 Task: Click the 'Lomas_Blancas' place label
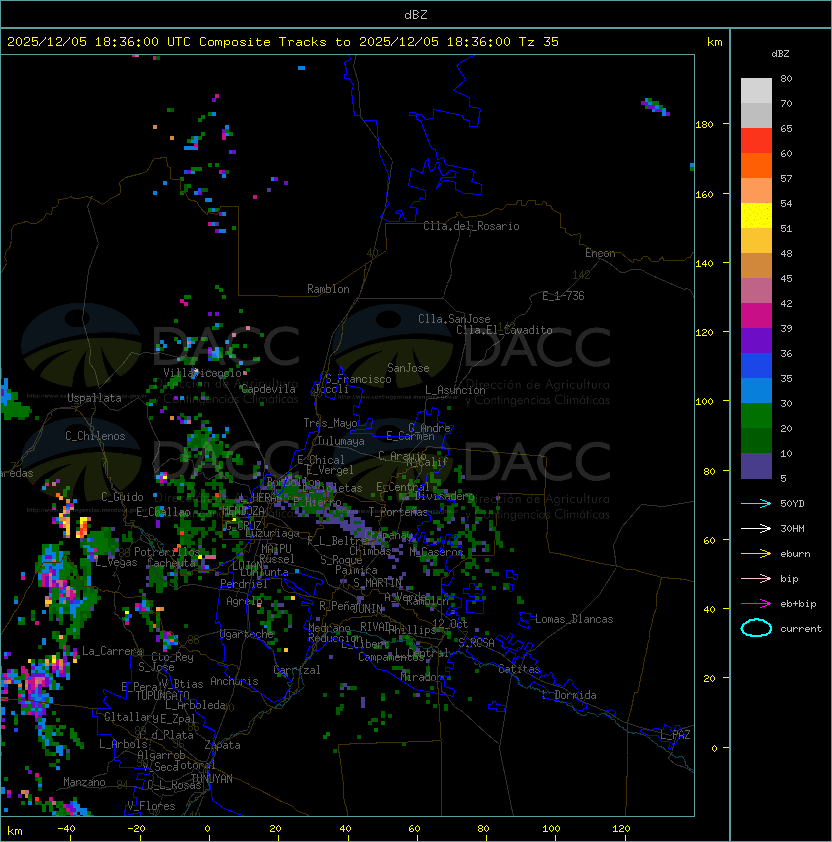coord(574,619)
